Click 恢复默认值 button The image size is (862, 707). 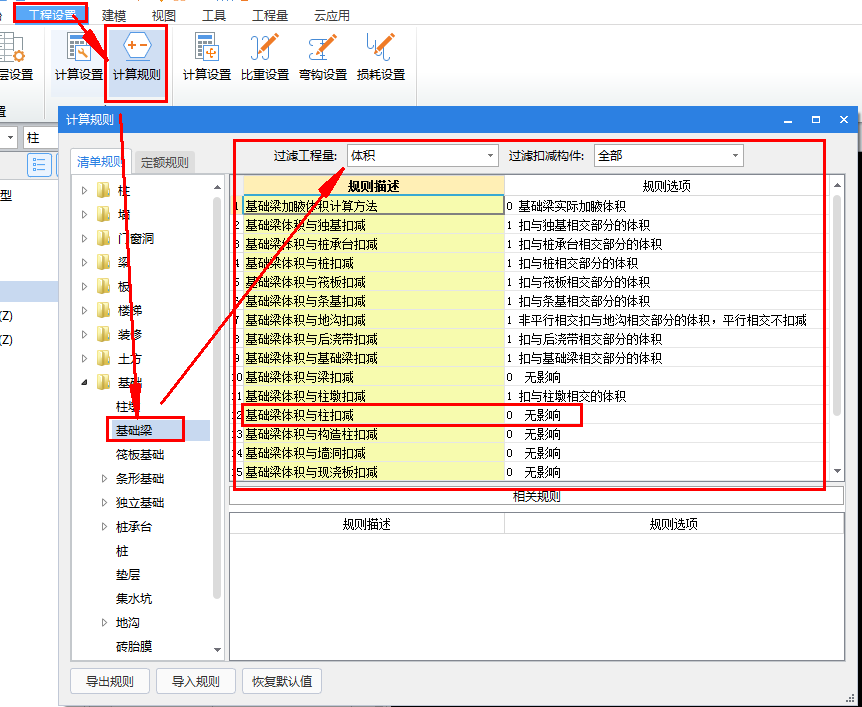point(282,682)
